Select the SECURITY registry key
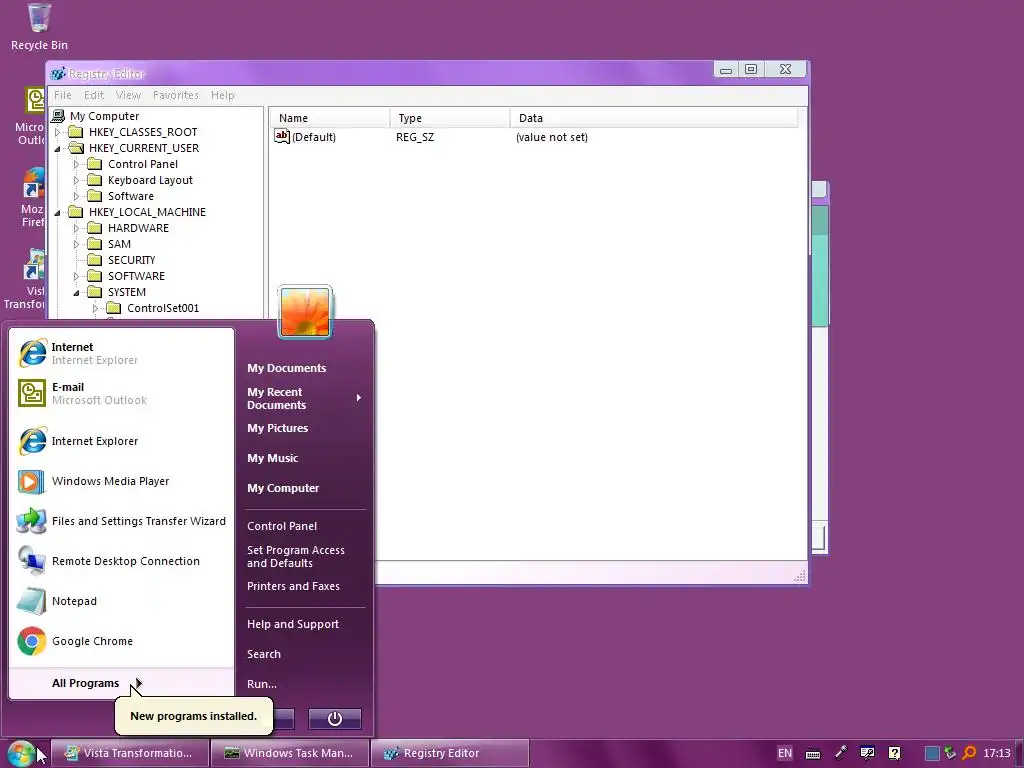 [x=131, y=260]
